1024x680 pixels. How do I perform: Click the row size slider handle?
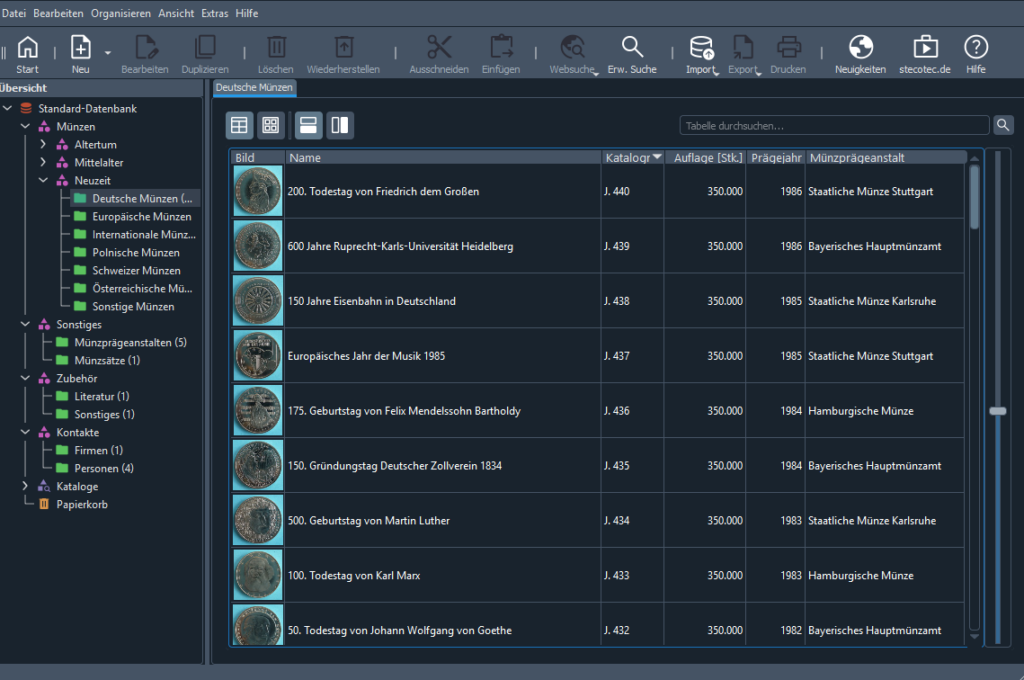997,410
